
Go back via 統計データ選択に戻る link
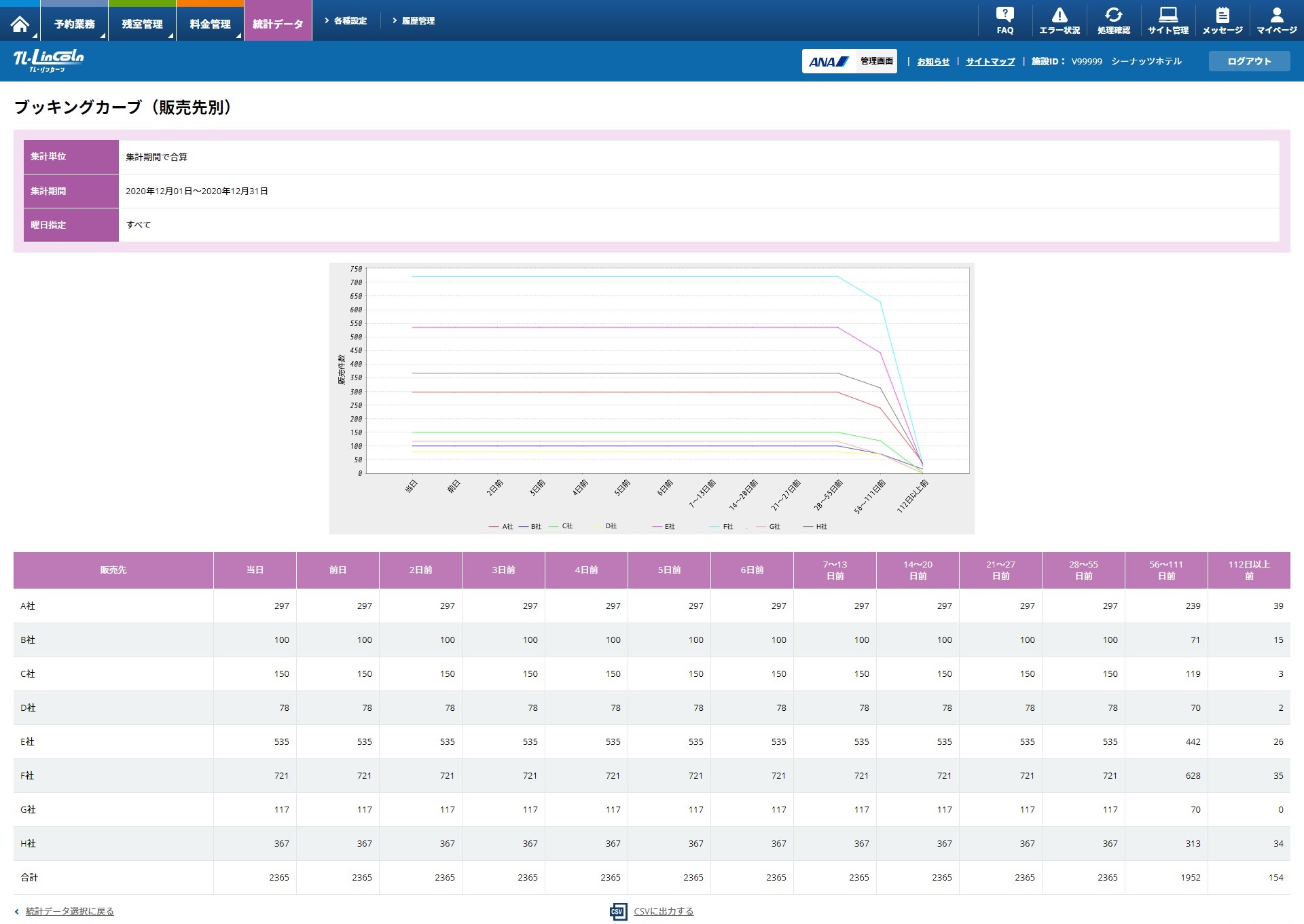pos(69,911)
